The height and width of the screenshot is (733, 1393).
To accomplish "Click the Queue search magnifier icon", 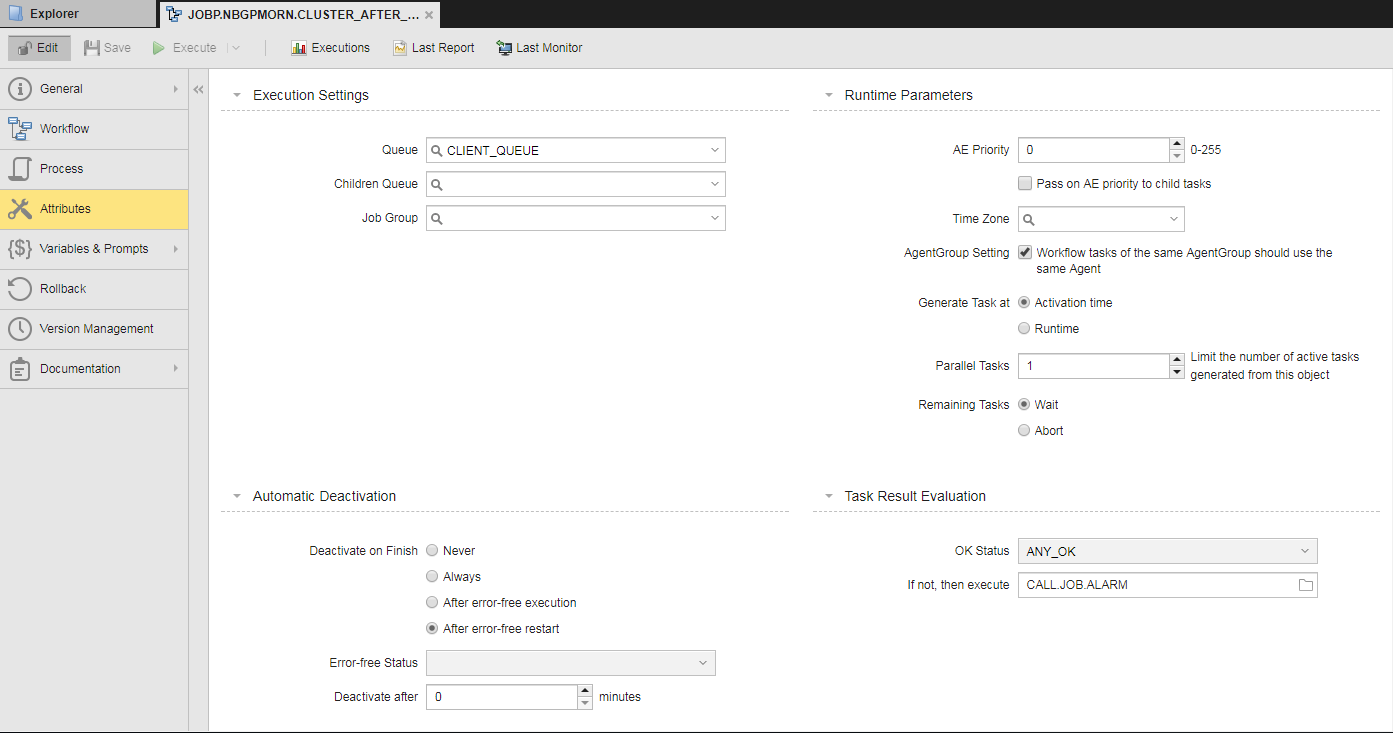I will [x=436, y=151].
